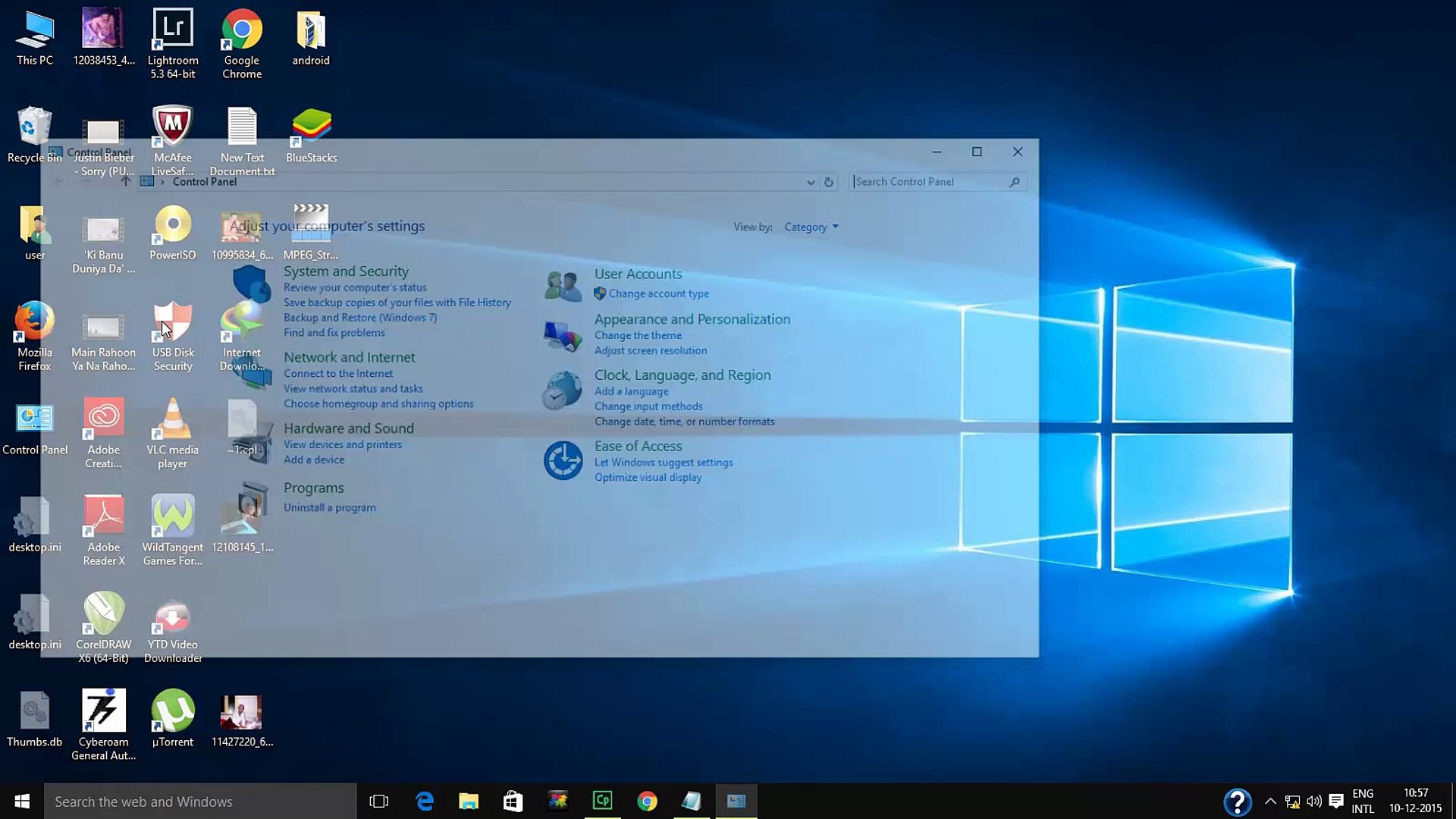
Task: Click the Task View taskbar button
Action: tap(378, 801)
